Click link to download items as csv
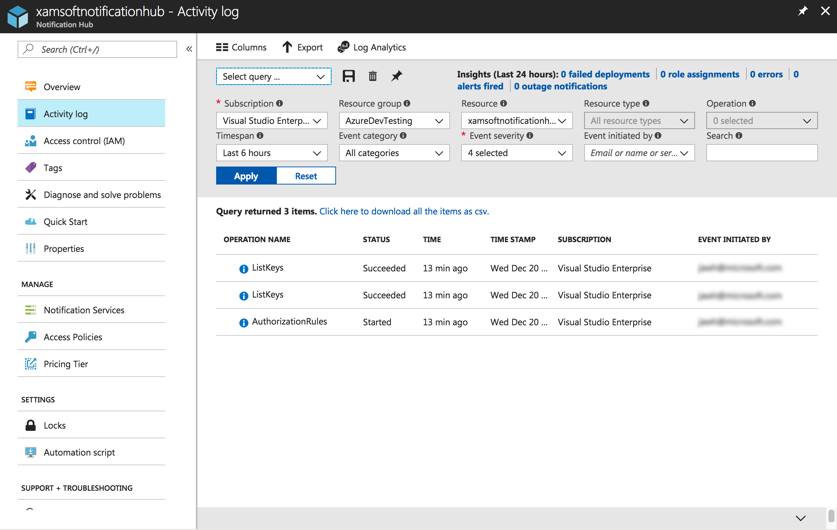 pyautogui.click(x=404, y=211)
